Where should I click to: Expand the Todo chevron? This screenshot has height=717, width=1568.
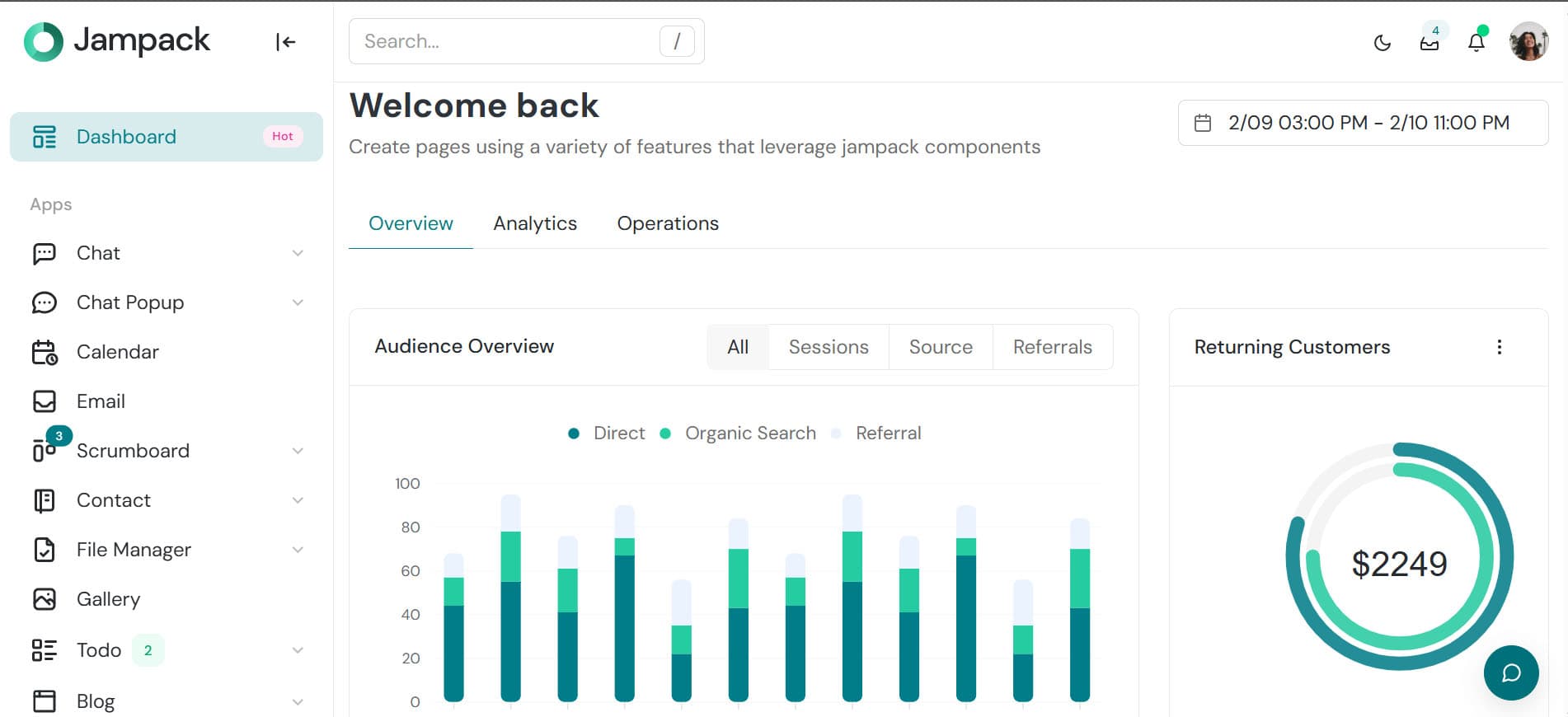[x=298, y=650]
